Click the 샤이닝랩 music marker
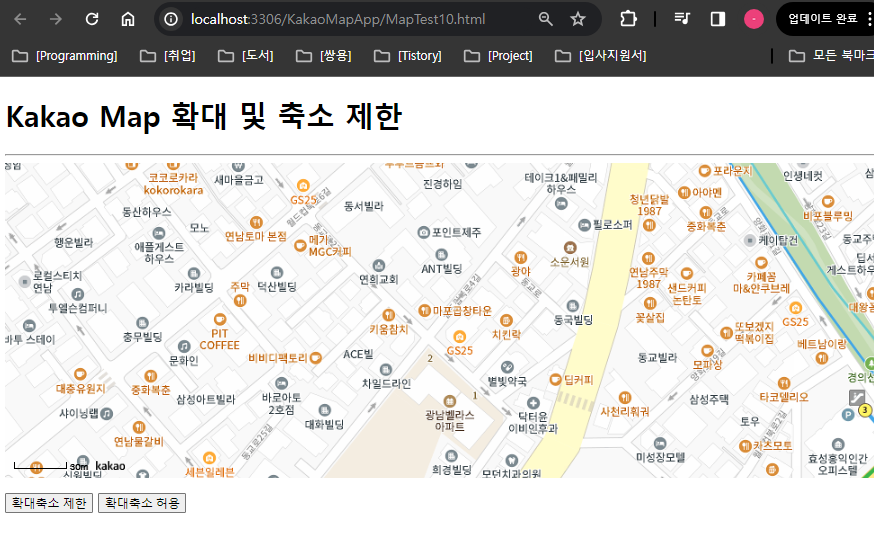This screenshot has width=874, height=549. click(x=106, y=414)
